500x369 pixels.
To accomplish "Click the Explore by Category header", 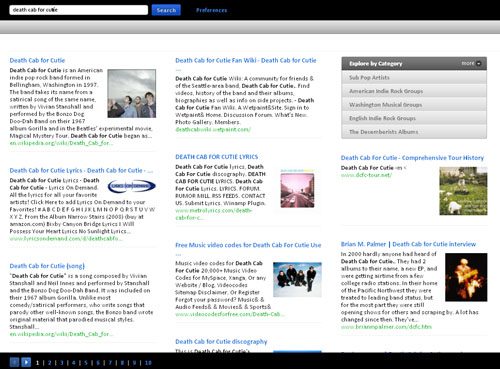I will coord(414,63).
